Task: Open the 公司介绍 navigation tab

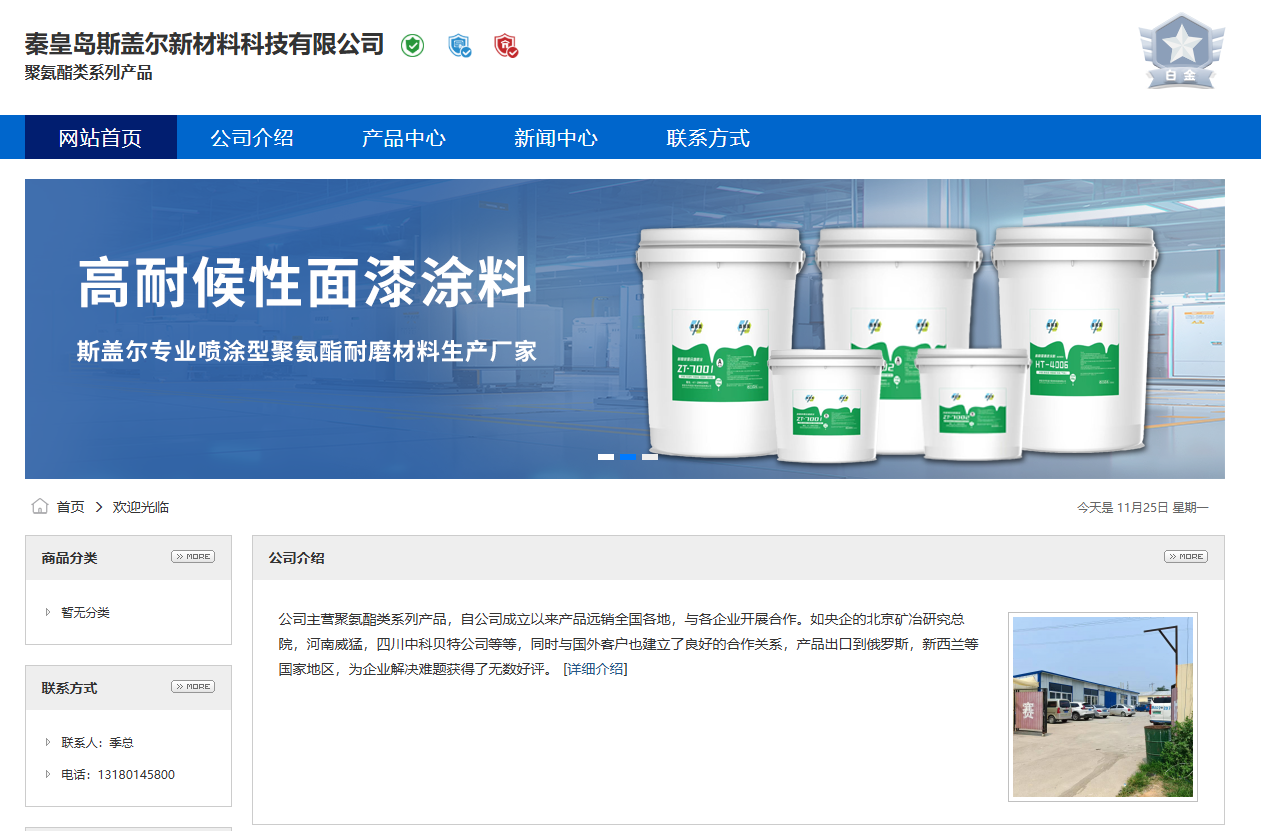Action: 252,138
